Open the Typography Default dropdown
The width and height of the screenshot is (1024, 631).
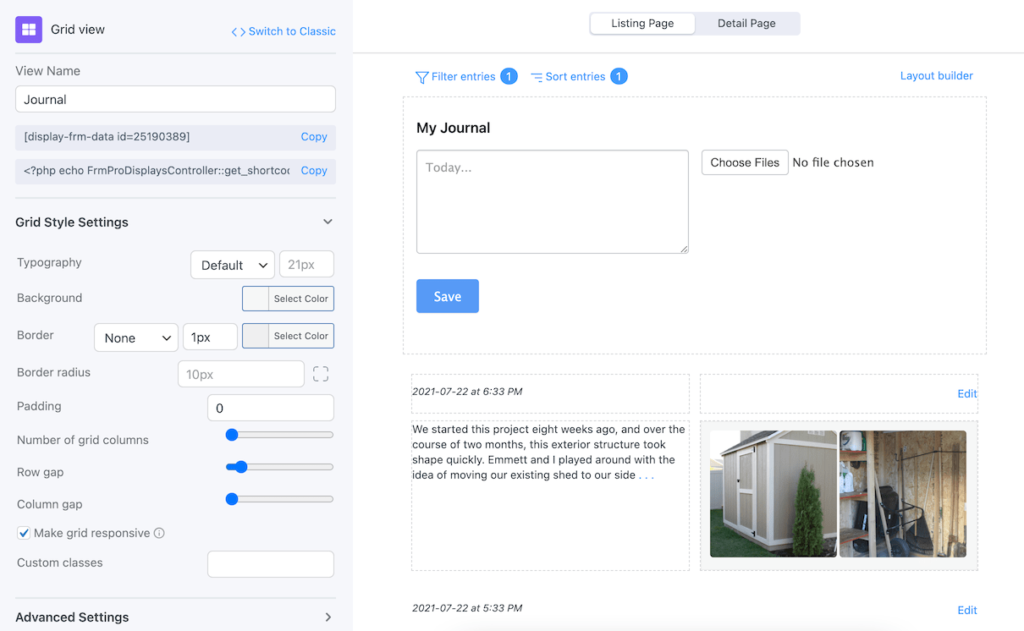tap(232, 264)
